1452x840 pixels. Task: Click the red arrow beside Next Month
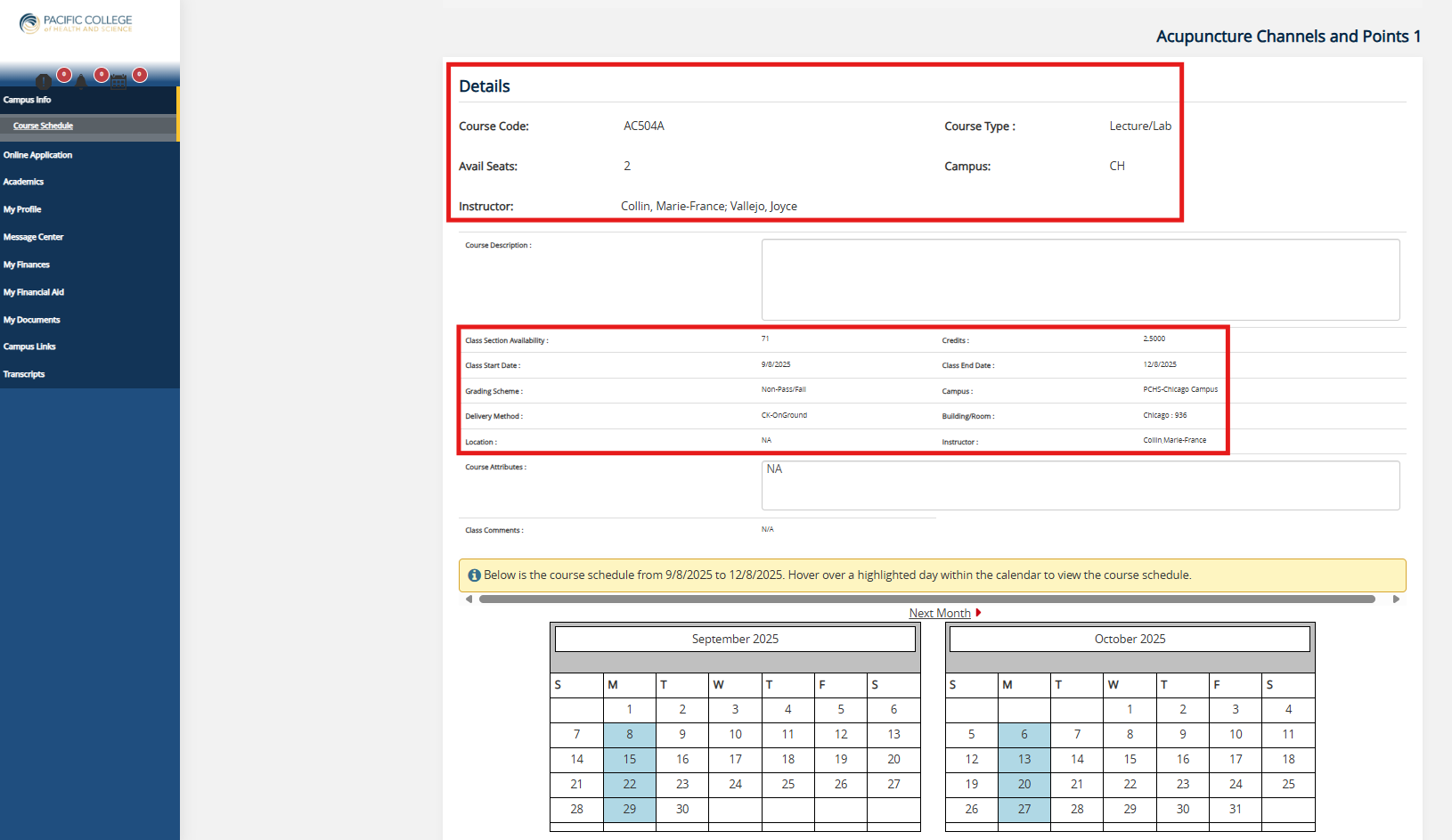click(978, 613)
